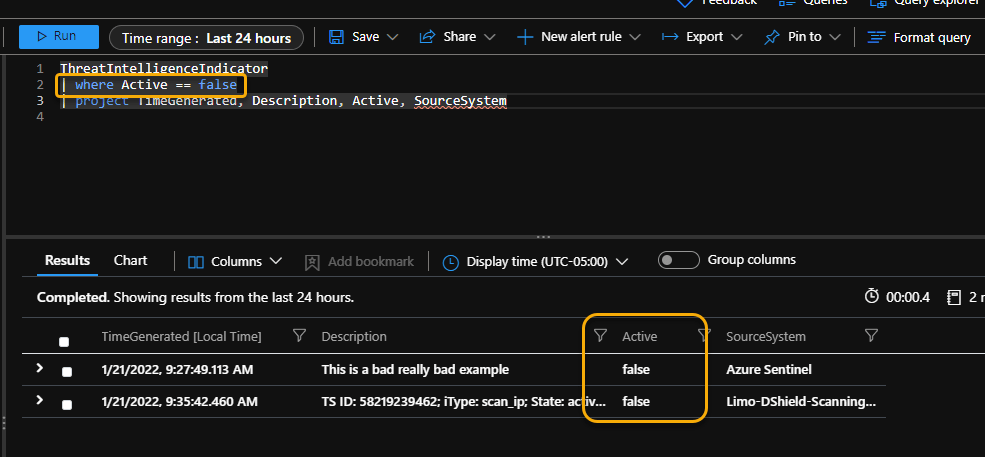Viewport: 985px width, 457px height.
Task: Check the Limo-DShield row checkbox
Action: click(x=67, y=404)
